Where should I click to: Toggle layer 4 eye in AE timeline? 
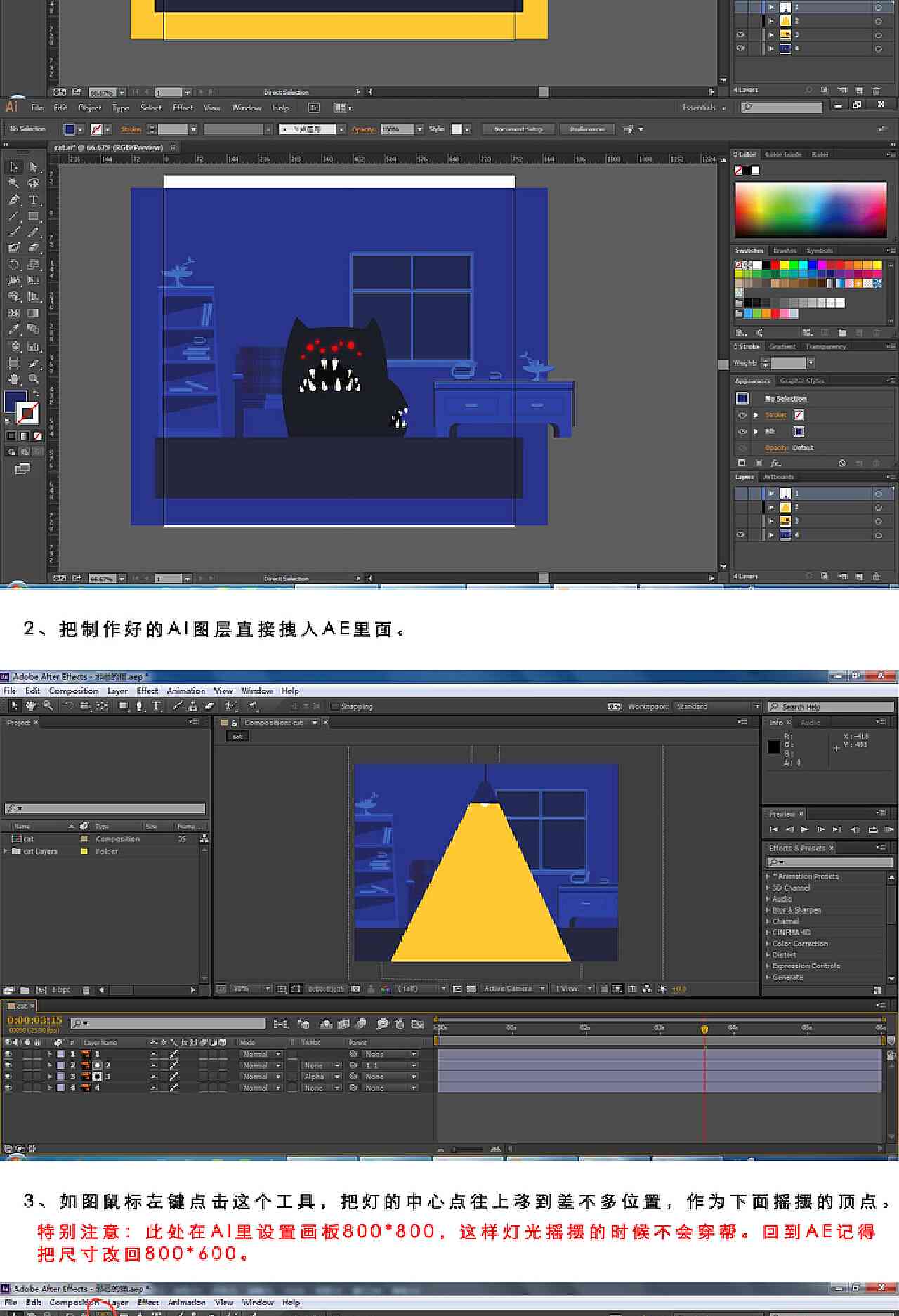coord(8,1088)
